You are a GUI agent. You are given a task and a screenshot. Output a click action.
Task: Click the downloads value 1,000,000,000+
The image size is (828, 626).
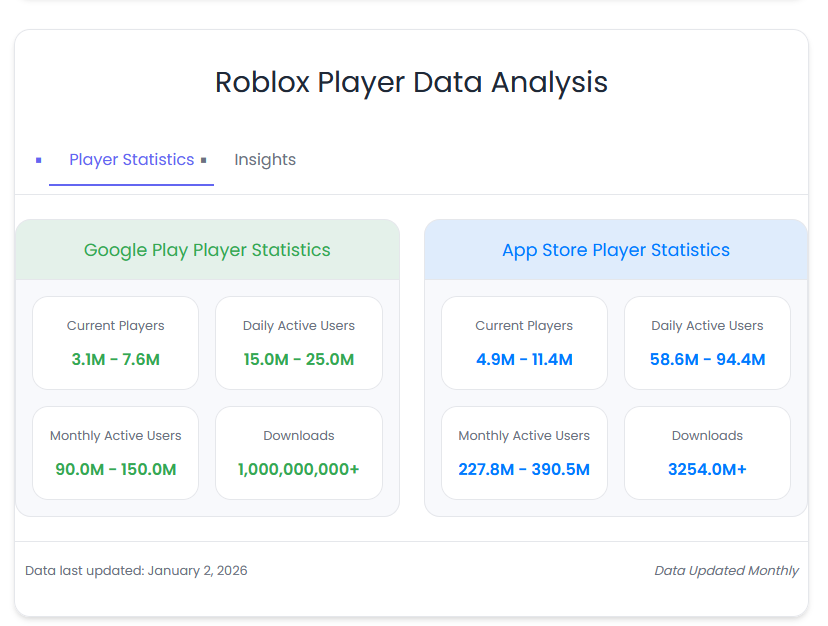coord(299,469)
